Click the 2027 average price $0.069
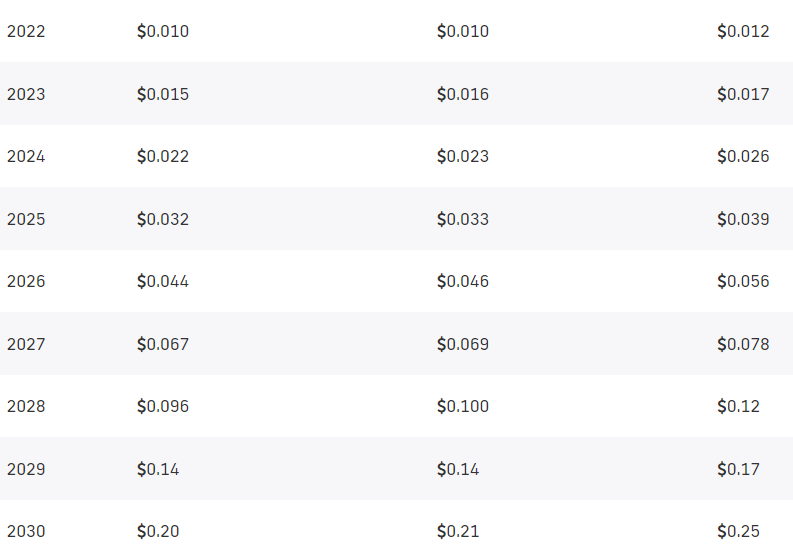Screen dimensions: 793x560 tap(463, 344)
